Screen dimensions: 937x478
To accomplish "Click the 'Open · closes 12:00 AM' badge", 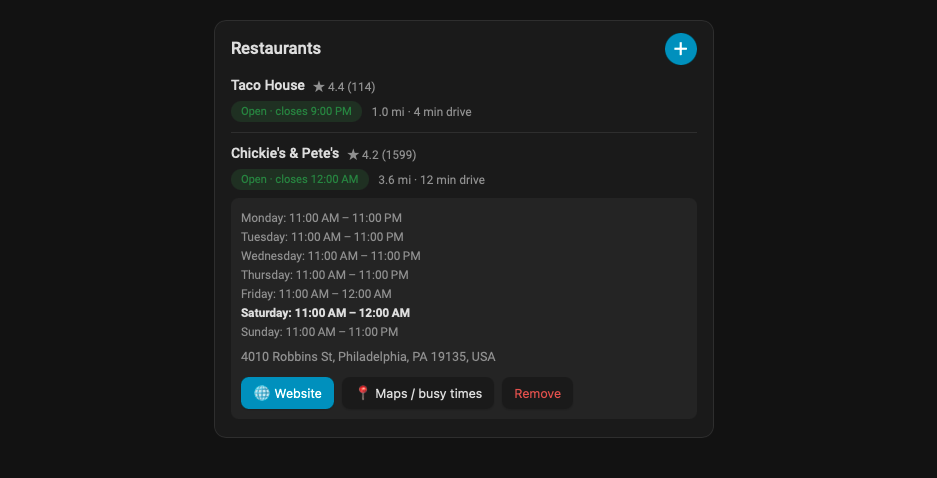I will pyautogui.click(x=300, y=179).
